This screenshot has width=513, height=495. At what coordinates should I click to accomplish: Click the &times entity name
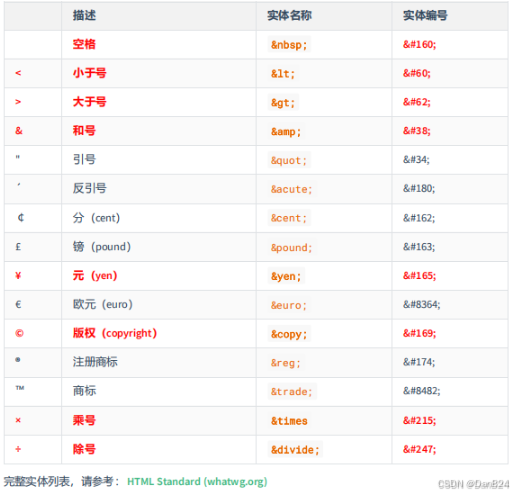click(x=289, y=421)
